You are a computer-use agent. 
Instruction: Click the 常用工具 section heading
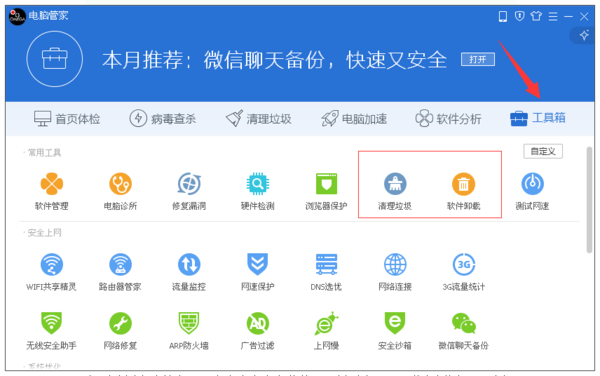(44, 153)
